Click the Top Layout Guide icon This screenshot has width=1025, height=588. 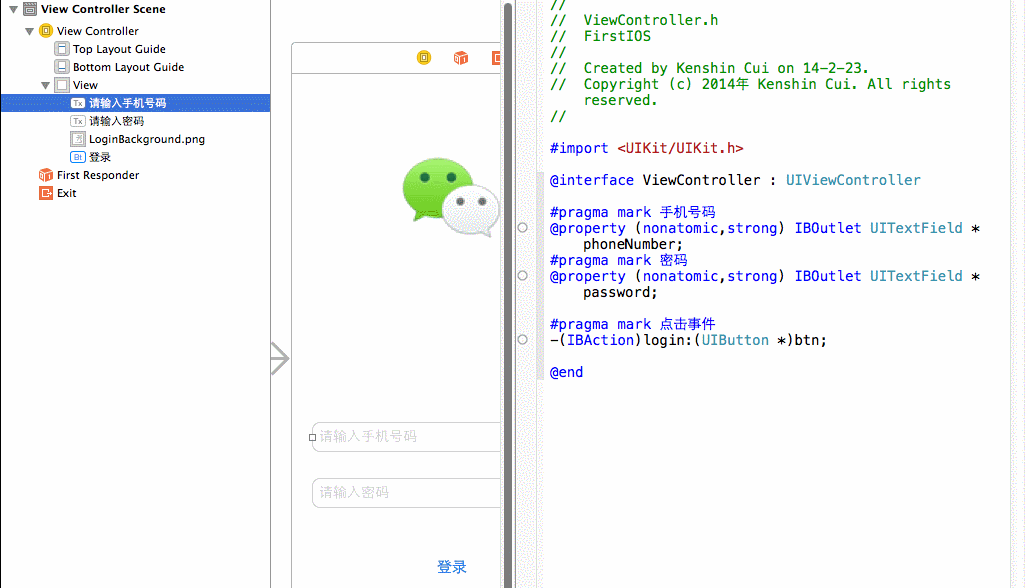61,49
